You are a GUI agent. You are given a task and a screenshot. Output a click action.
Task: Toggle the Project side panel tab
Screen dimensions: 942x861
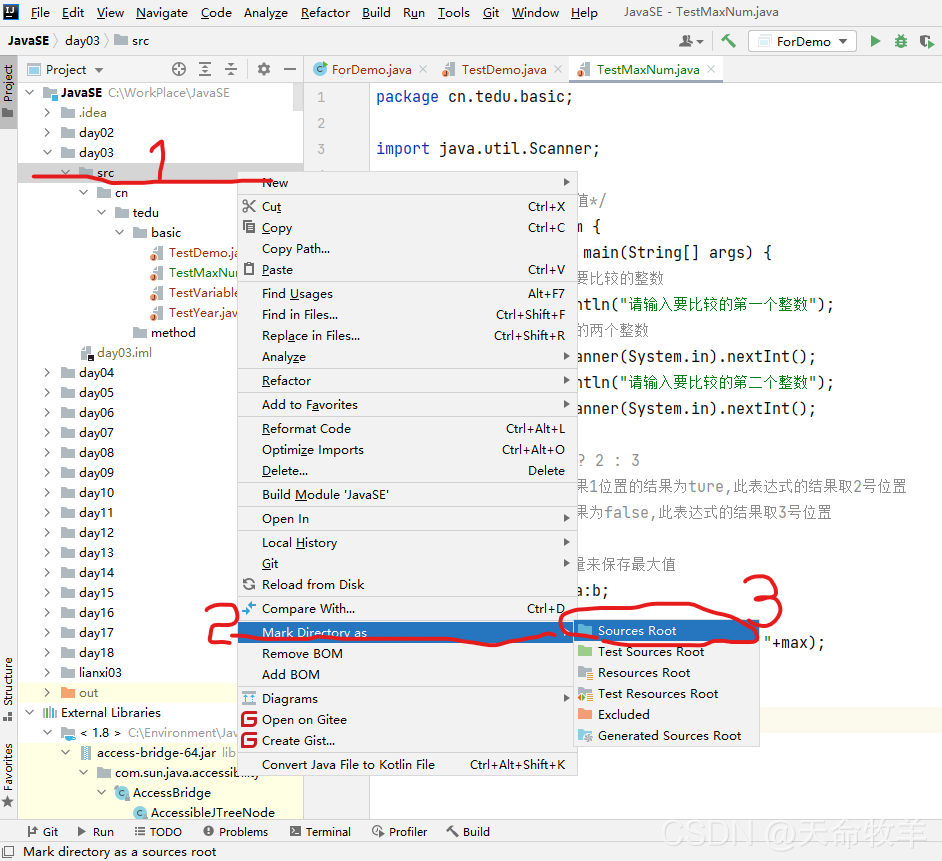(8, 92)
